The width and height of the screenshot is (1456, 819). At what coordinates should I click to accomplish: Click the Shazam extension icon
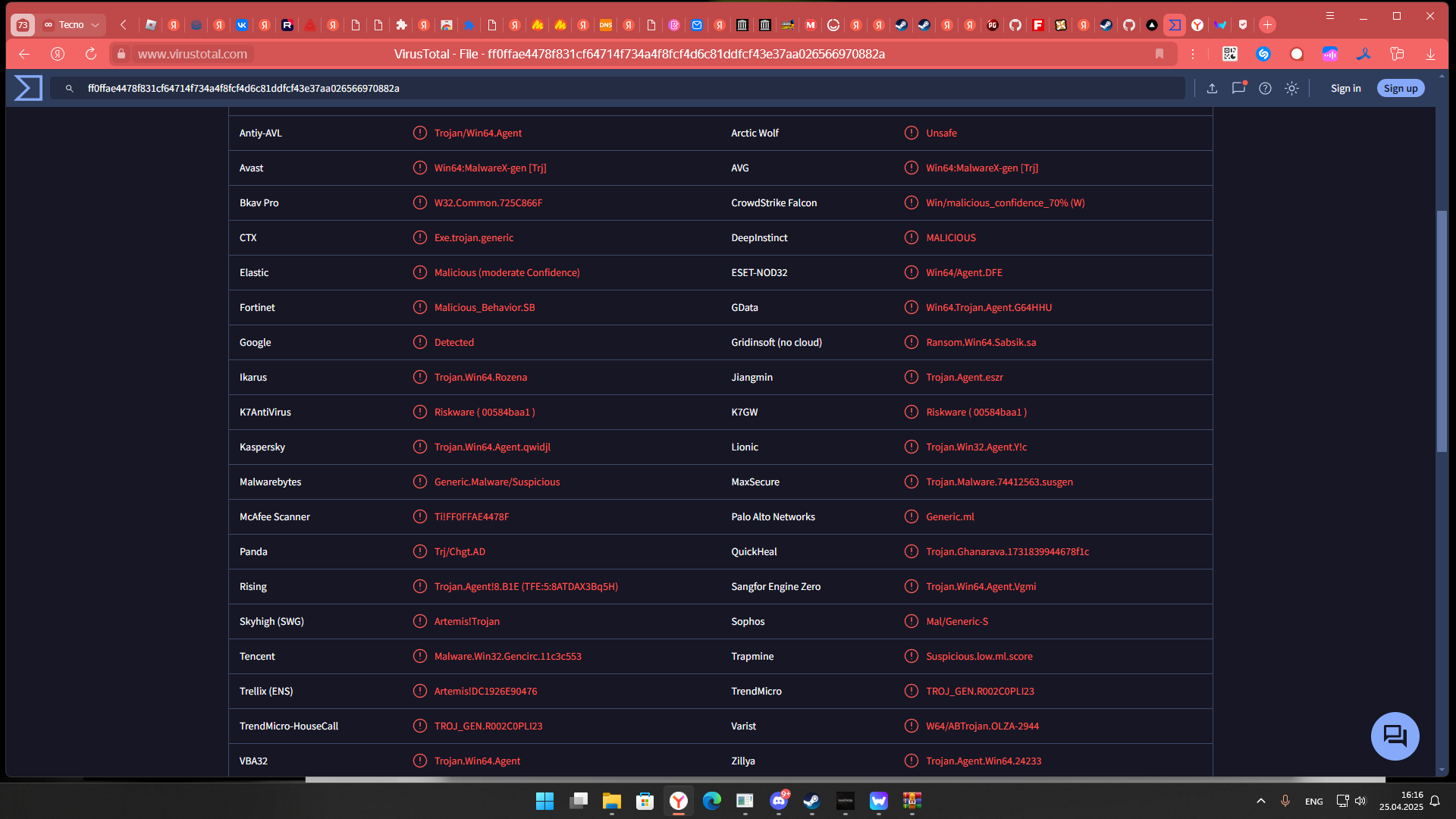(x=1263, y=54)
